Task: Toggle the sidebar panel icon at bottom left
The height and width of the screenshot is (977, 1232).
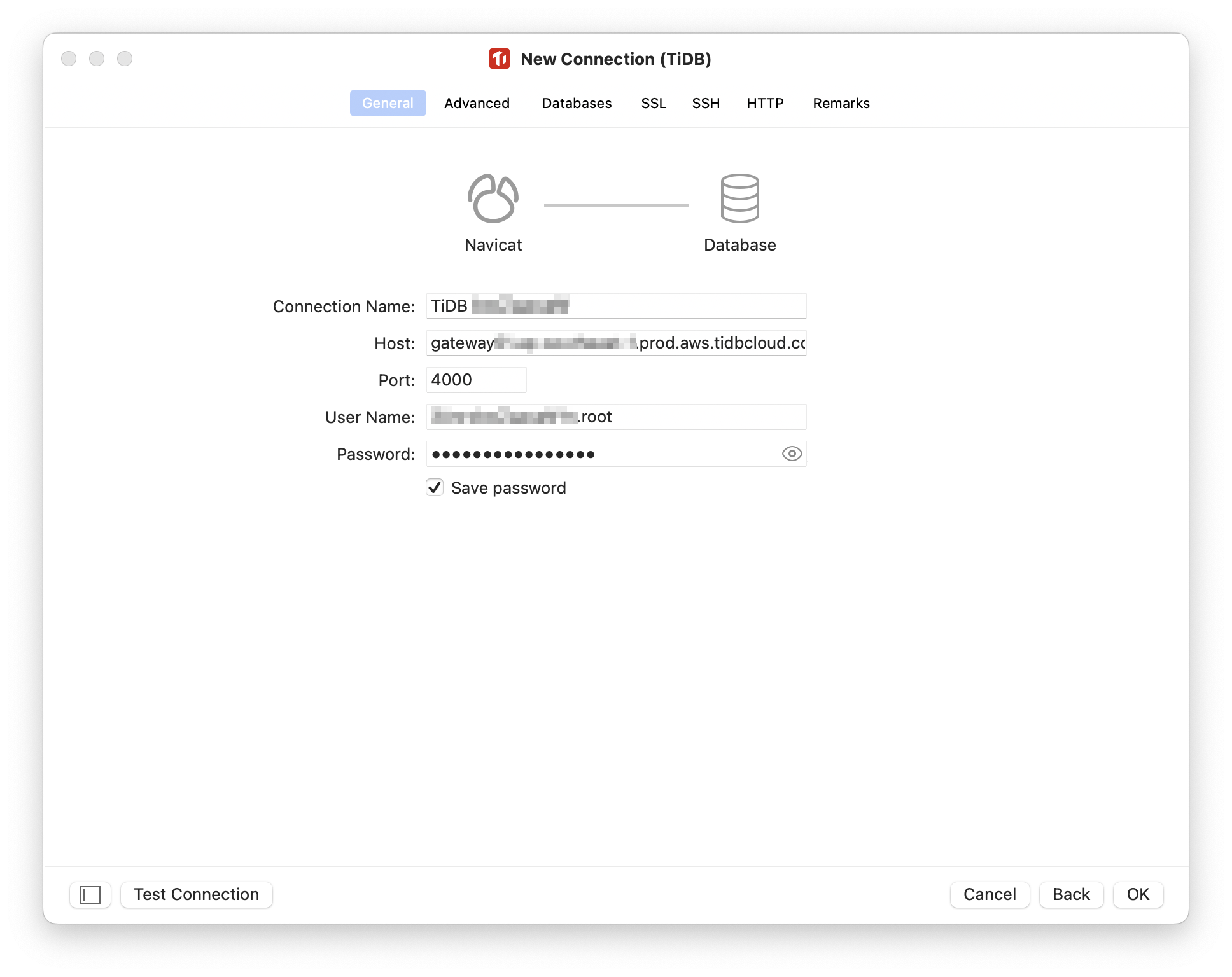Action: (90, 894)
